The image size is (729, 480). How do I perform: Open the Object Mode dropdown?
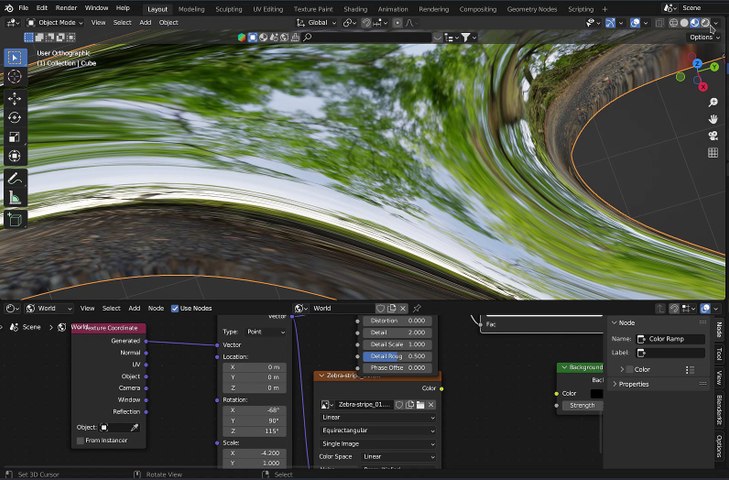tap(55, 22)
